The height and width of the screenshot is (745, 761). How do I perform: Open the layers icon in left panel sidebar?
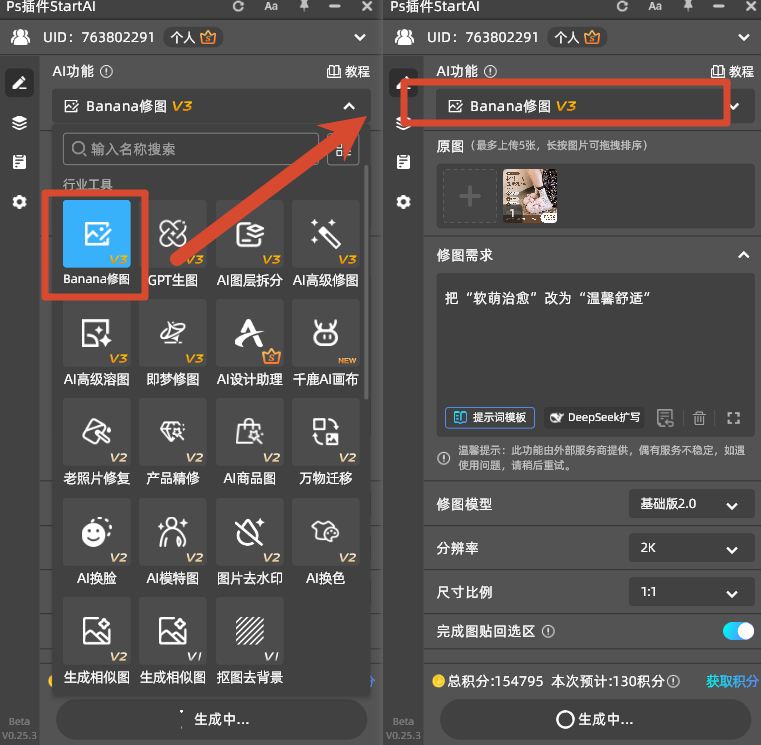coord(19,123)
